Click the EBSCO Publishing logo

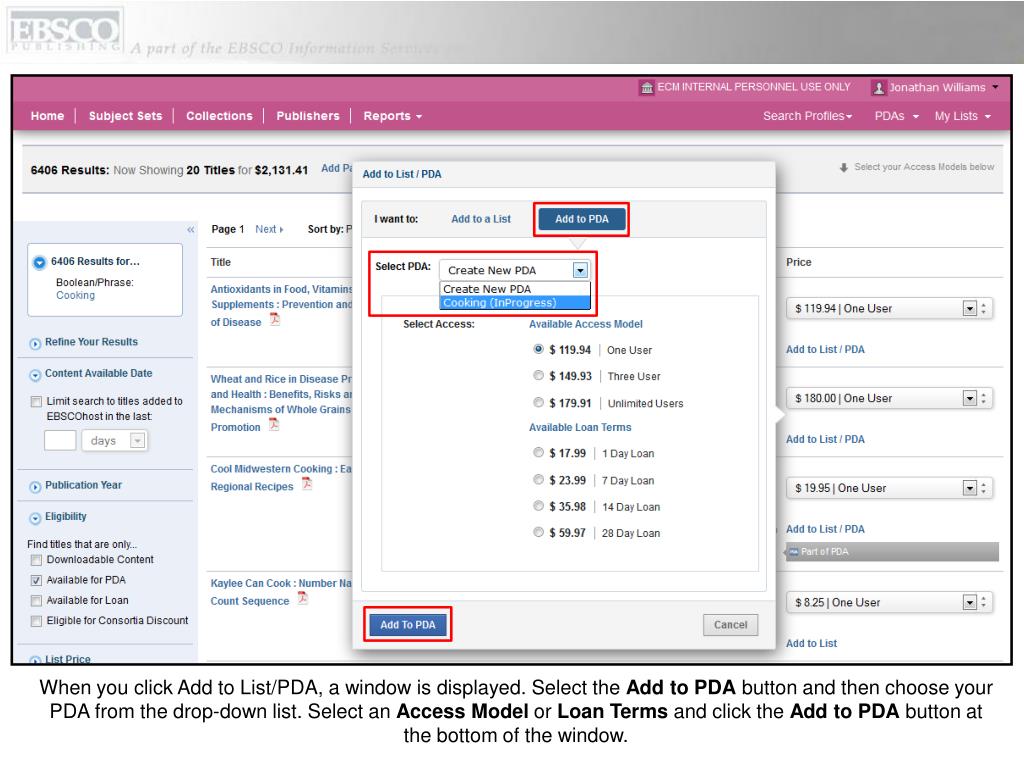63,32
